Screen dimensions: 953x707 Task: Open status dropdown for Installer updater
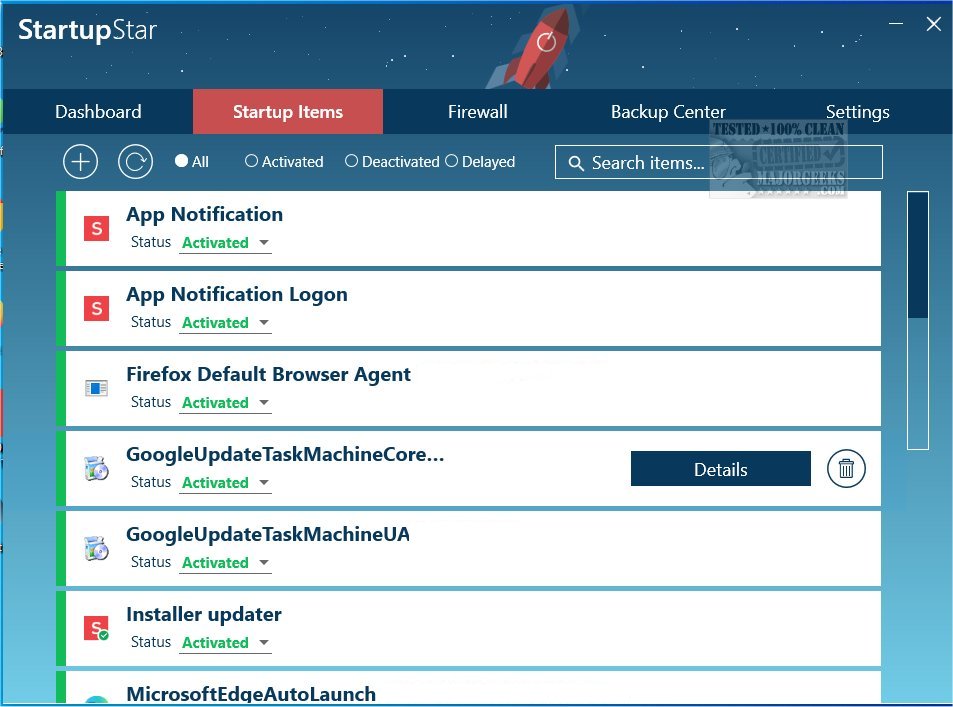225,643
